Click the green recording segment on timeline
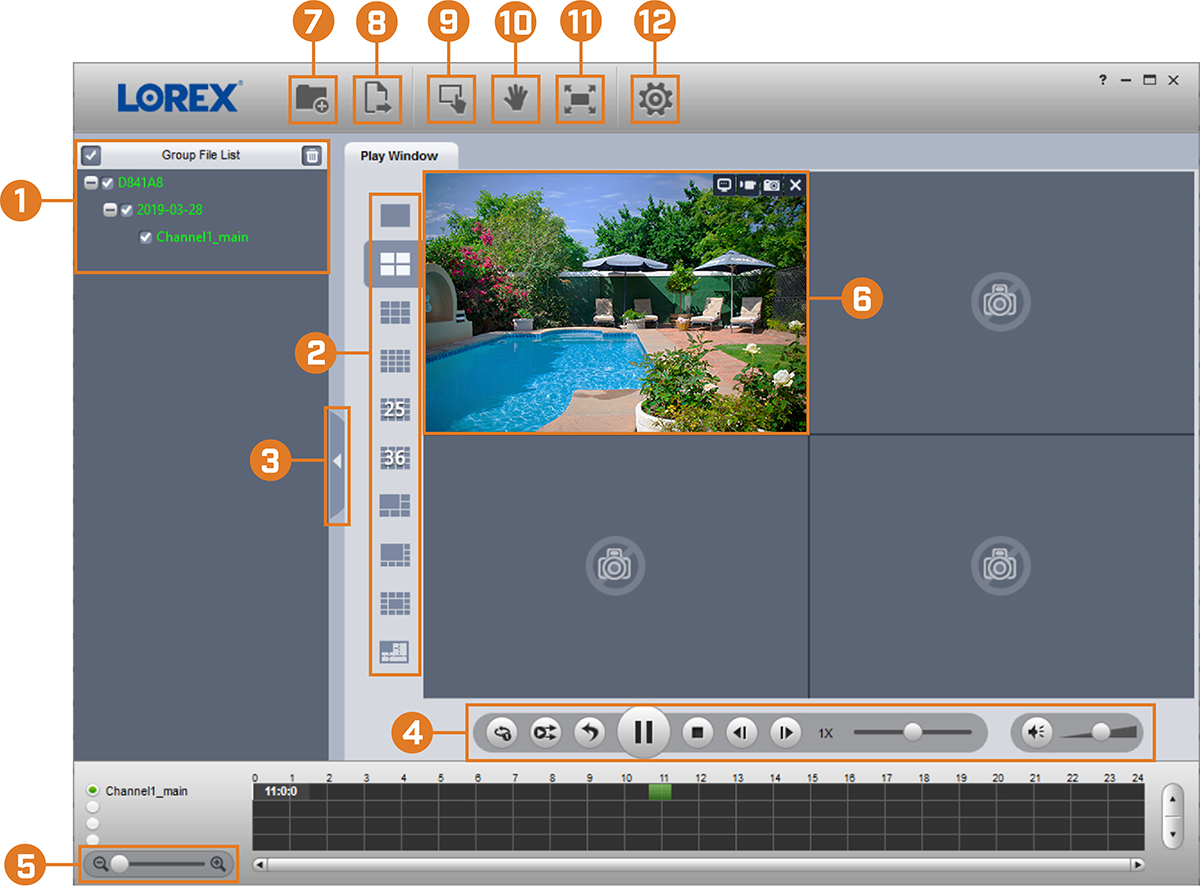 pos(660,791)
